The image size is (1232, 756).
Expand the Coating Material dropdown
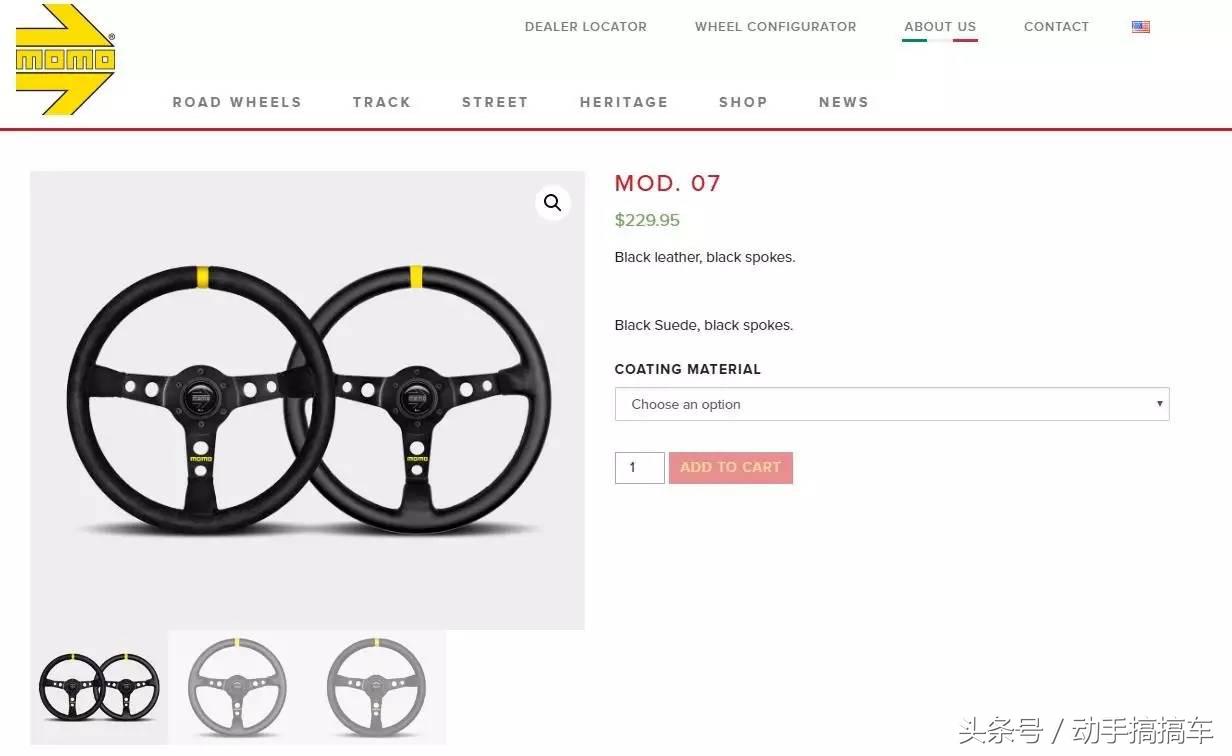tap(892, 404)
